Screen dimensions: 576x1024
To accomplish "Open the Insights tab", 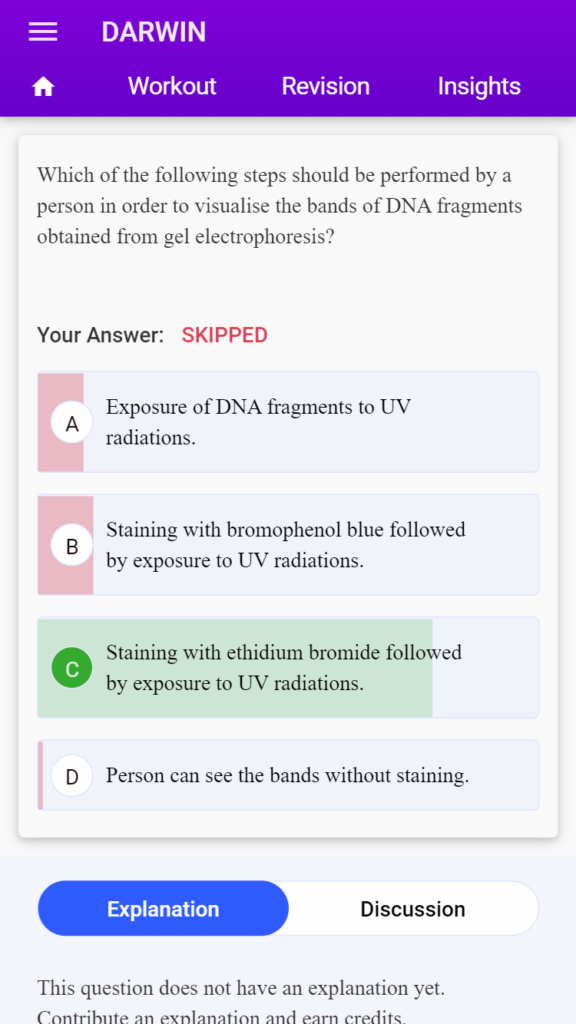I will (479, 86).
